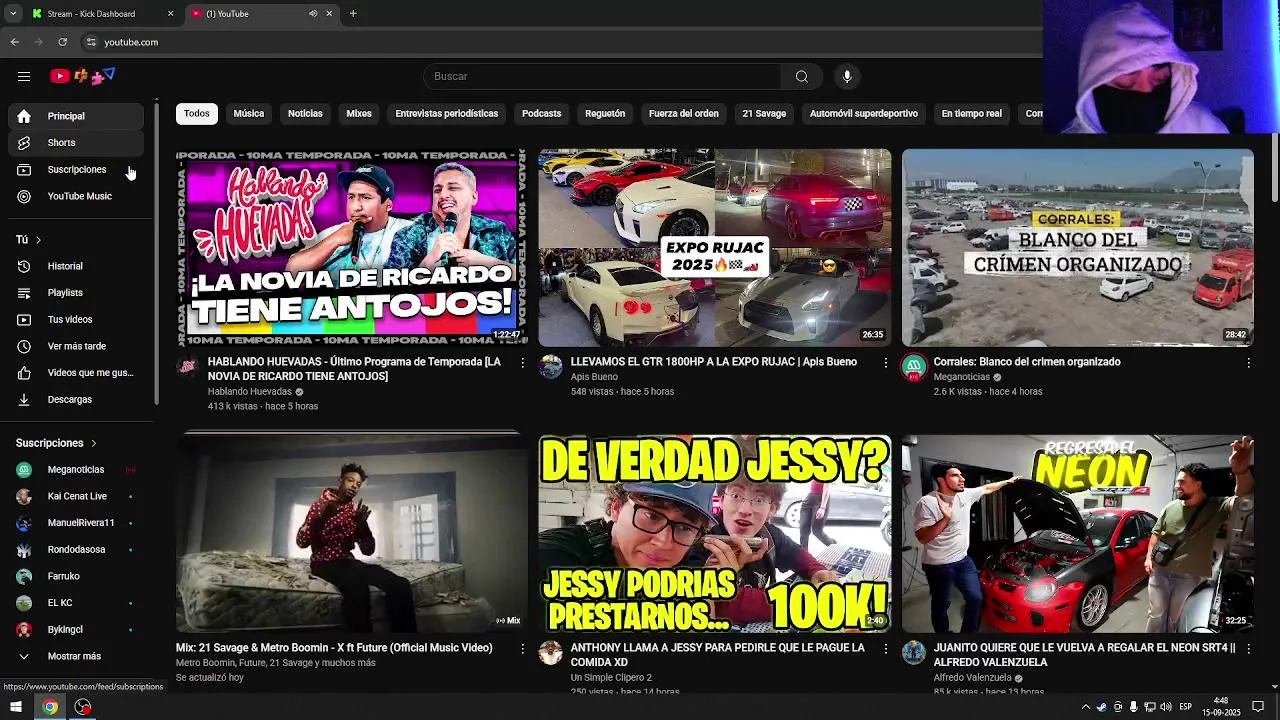Open Videos que me gustan
Viewport: 1280px width, 720px height.
click(76, 373)
